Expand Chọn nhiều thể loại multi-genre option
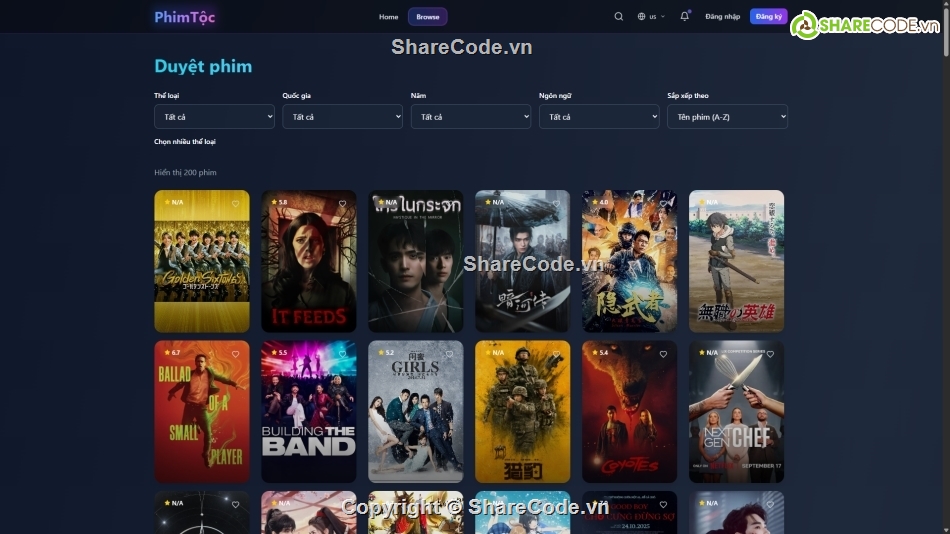950x534 pixels. [185, 141]
